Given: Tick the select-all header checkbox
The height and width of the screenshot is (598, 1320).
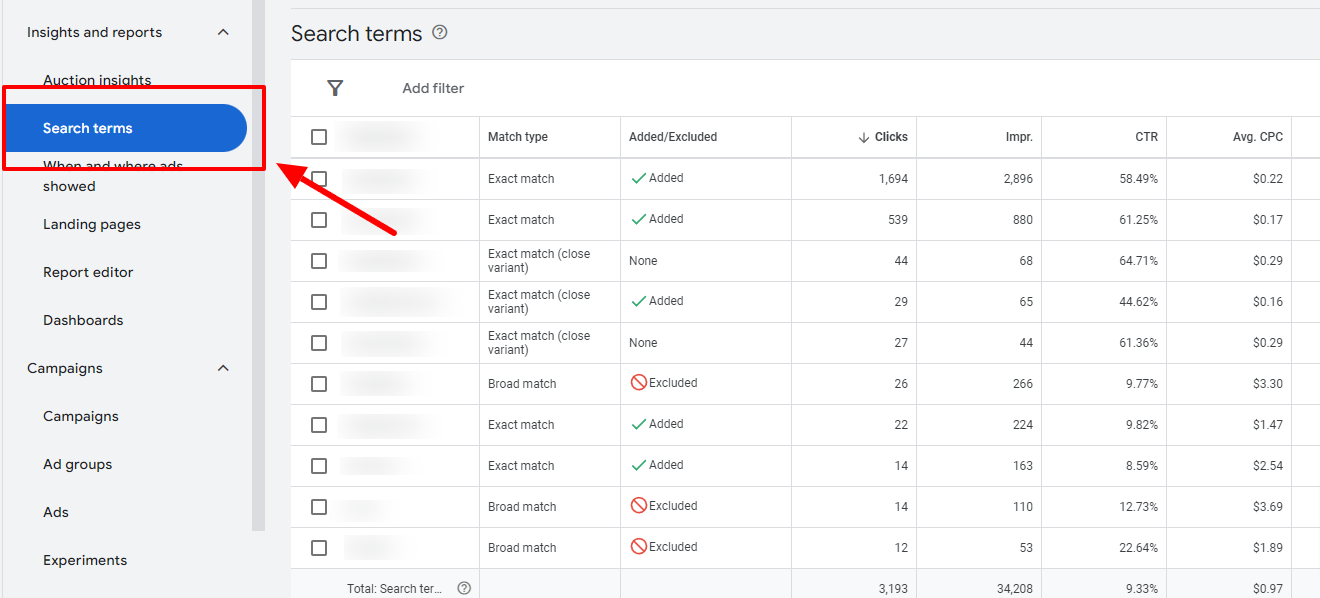Looking at the screenshot, I should tap(319, 137).
